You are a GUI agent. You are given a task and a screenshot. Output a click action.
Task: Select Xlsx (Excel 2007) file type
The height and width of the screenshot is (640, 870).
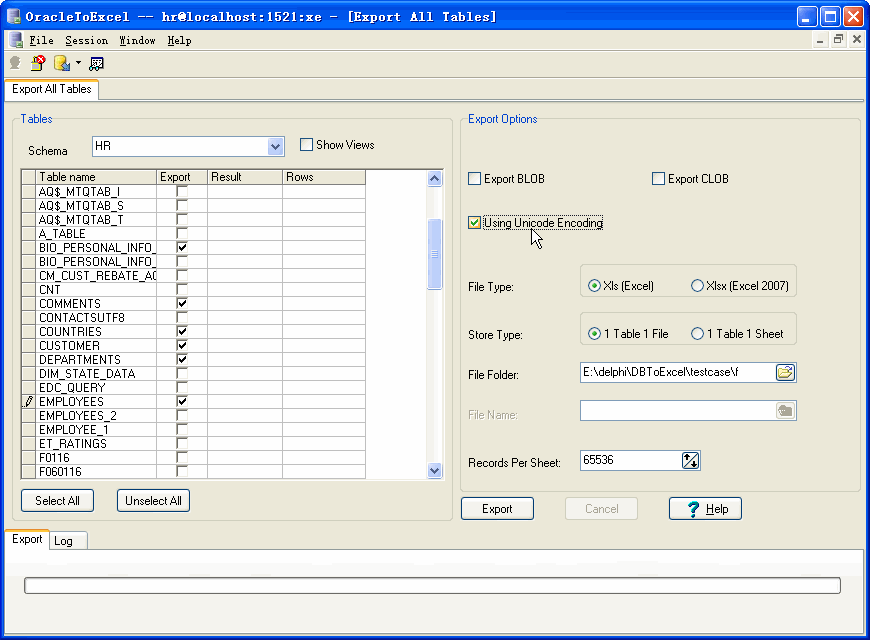coord(697,286)
